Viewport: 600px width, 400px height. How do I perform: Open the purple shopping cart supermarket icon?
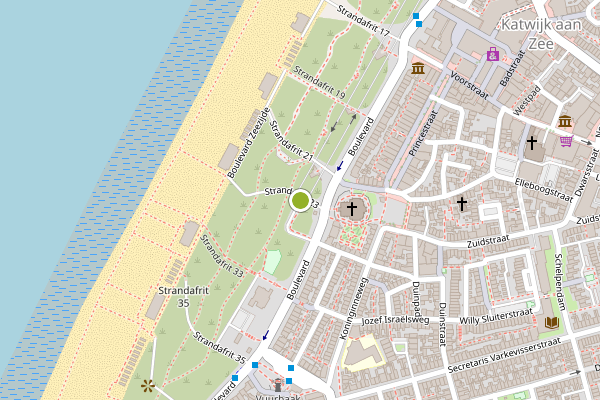click(x=567, y=141)
